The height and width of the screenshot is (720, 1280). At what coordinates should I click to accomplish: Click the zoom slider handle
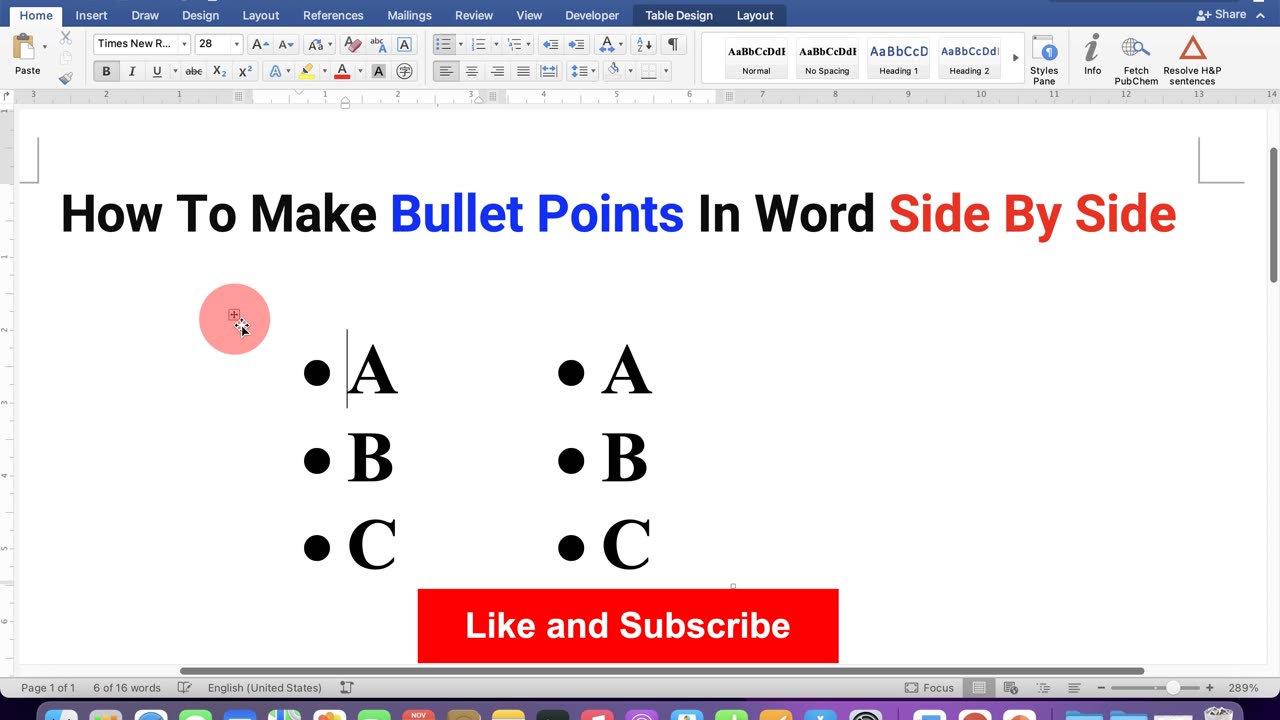pos(1173,688)
